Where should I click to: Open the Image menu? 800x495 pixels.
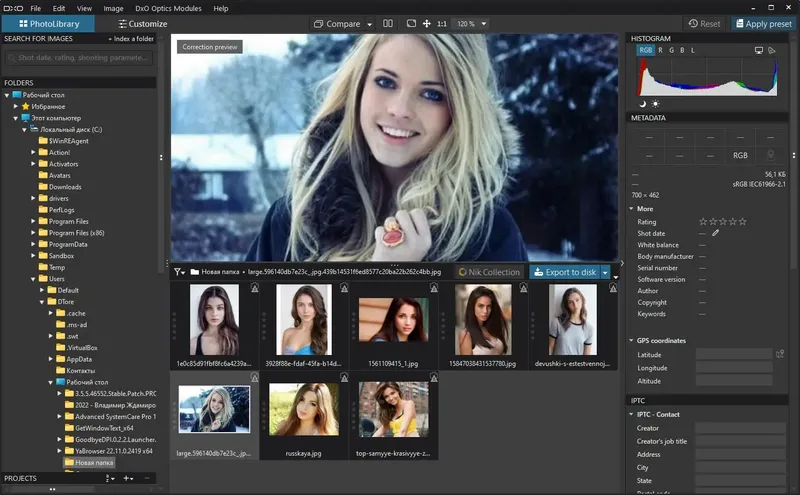click(113, 8)
